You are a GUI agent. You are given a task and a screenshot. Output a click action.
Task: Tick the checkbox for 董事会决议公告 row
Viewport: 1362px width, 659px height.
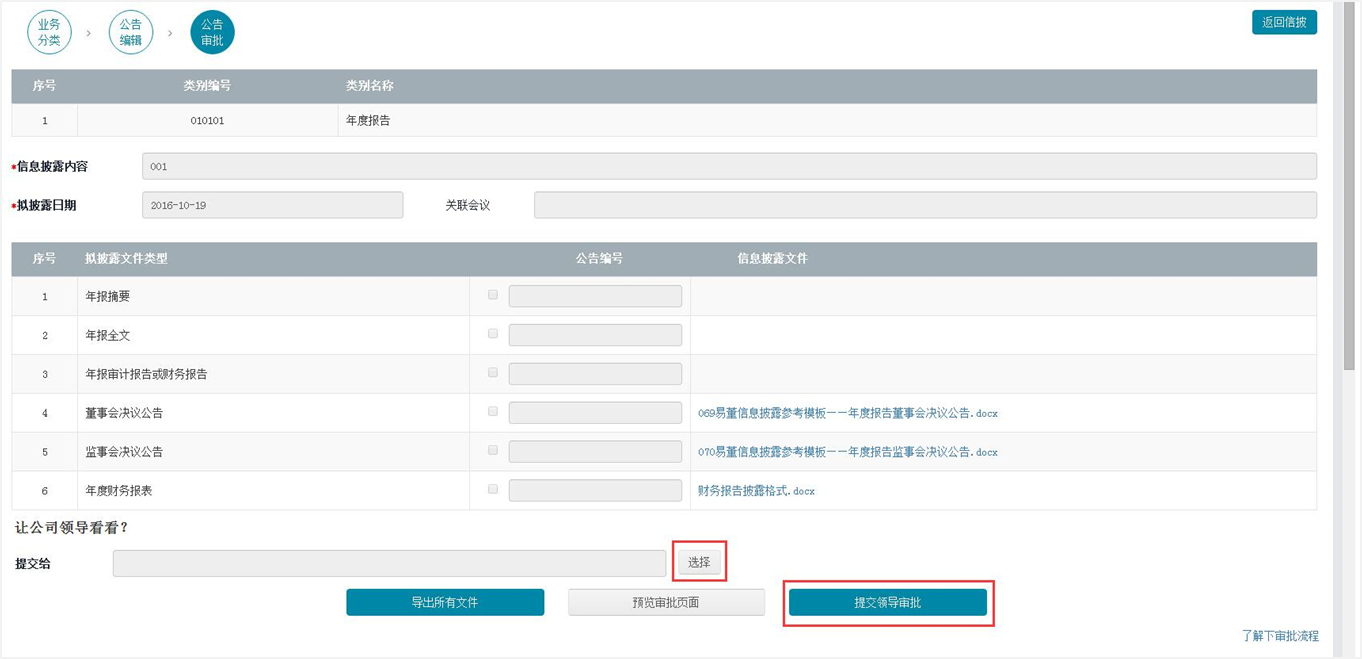pyautogui.click(x=493, y=412)
